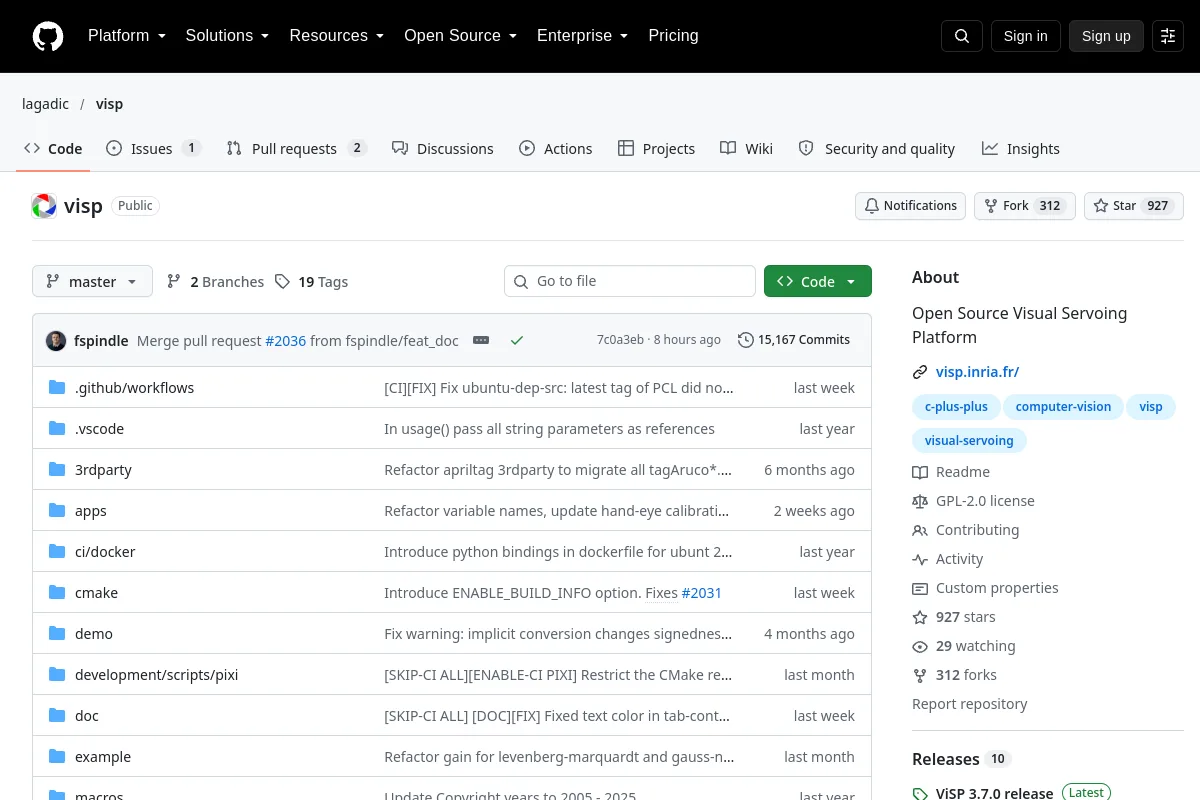Click the cmake folder icon

click(x=57, y=593)
